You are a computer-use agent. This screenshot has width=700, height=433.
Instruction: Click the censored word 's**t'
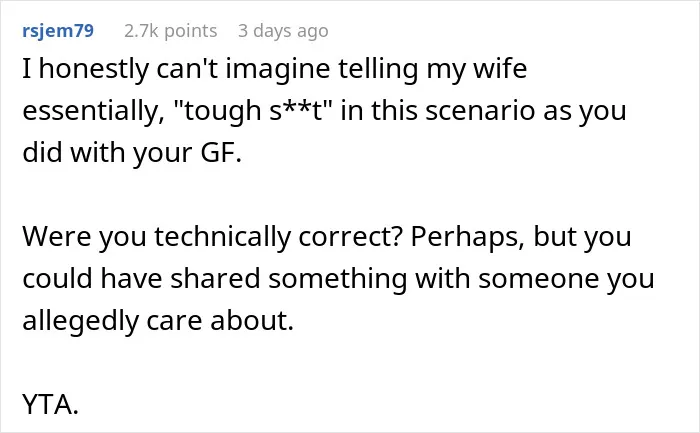(296, 110)
